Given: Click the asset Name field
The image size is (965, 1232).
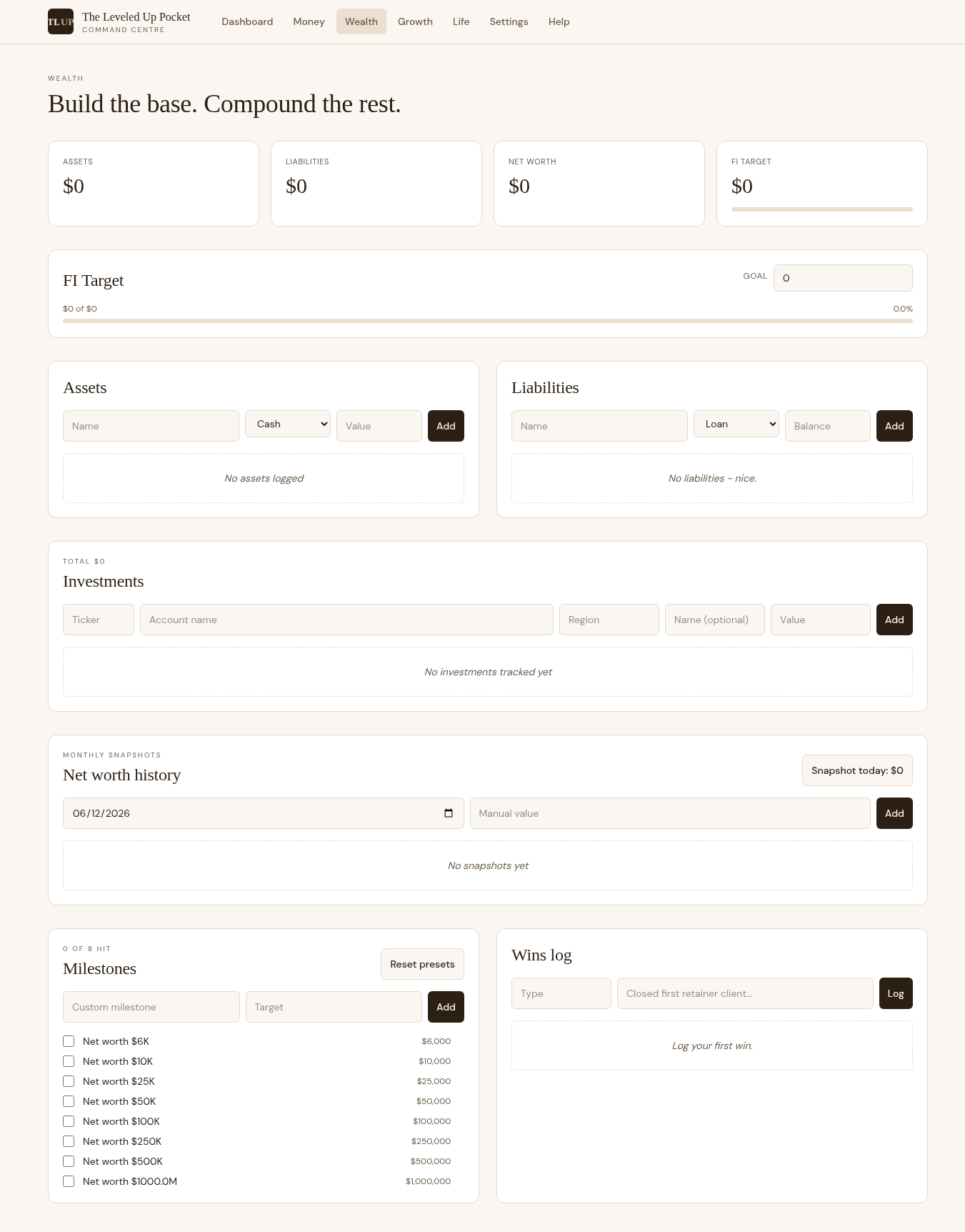Looking at the screenshot, I should coord(151,426).
